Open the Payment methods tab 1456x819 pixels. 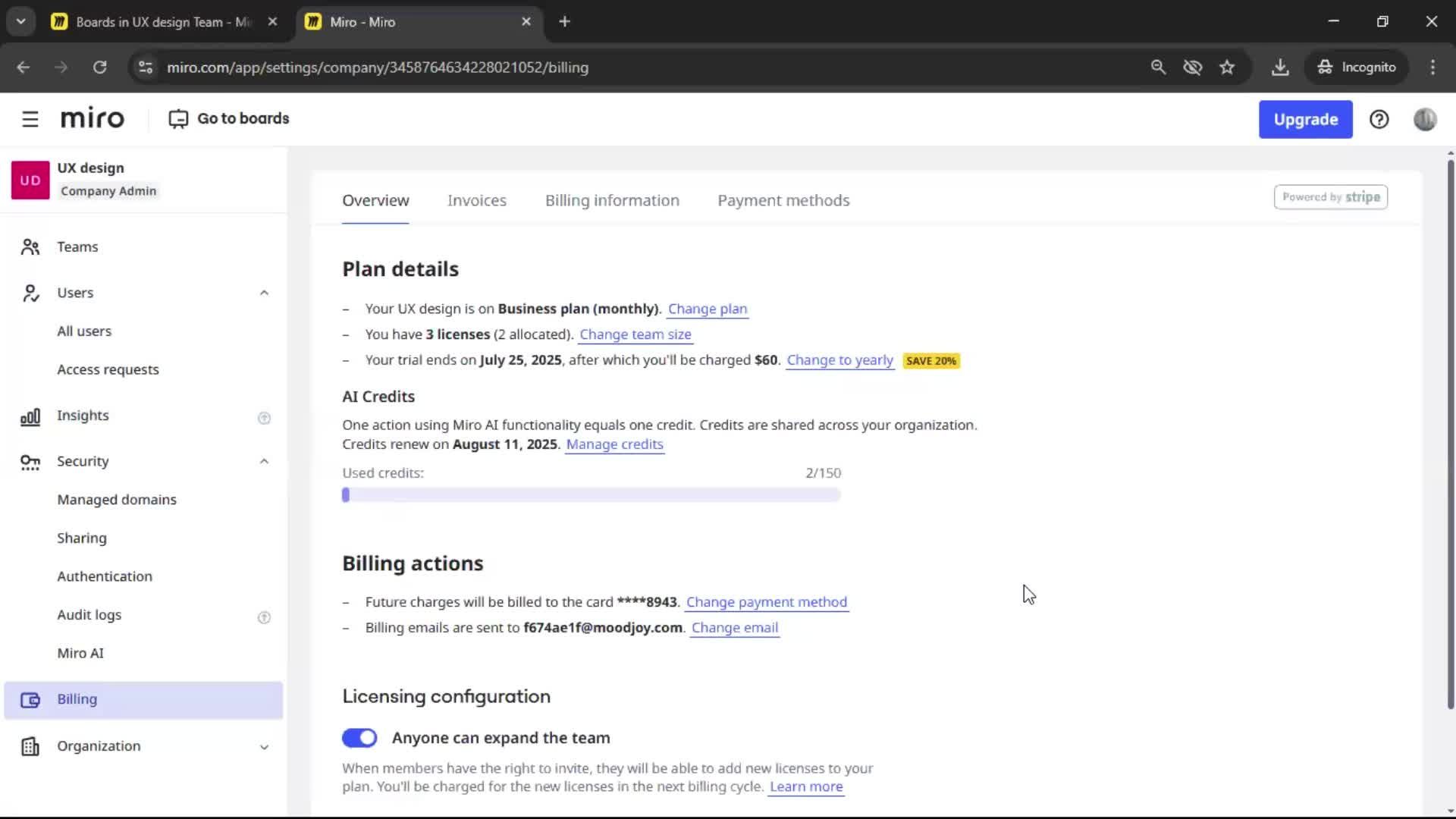tap(783, 201)
